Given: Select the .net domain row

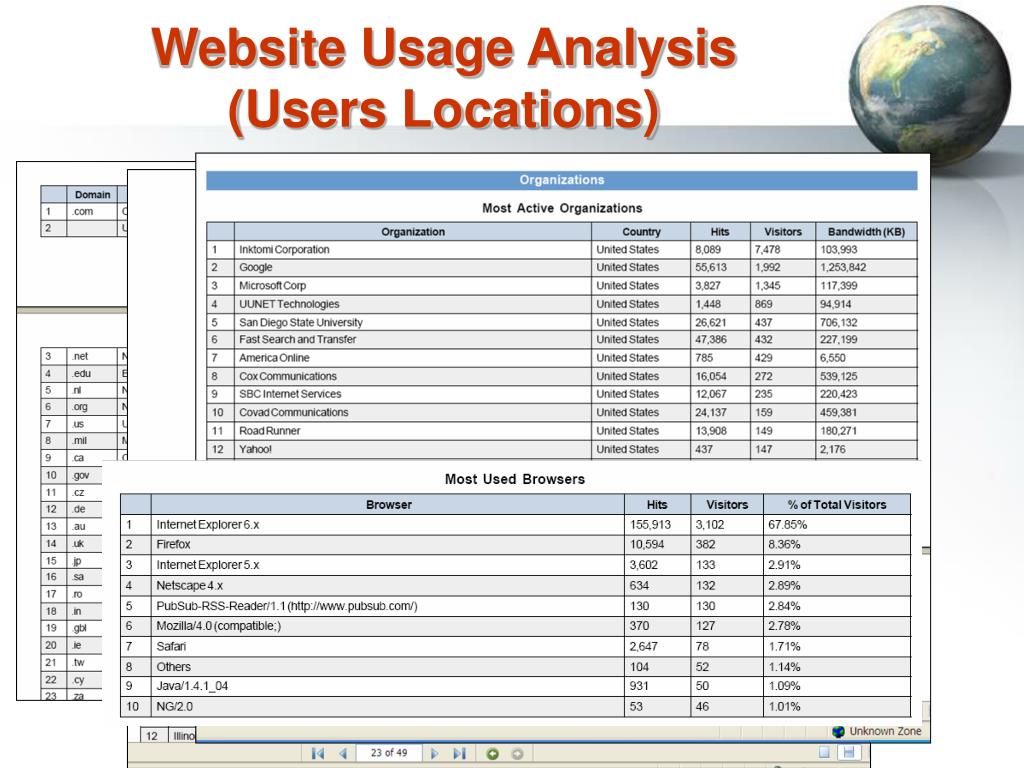Looking at the screenshot, I should click(x=84, y=357).
